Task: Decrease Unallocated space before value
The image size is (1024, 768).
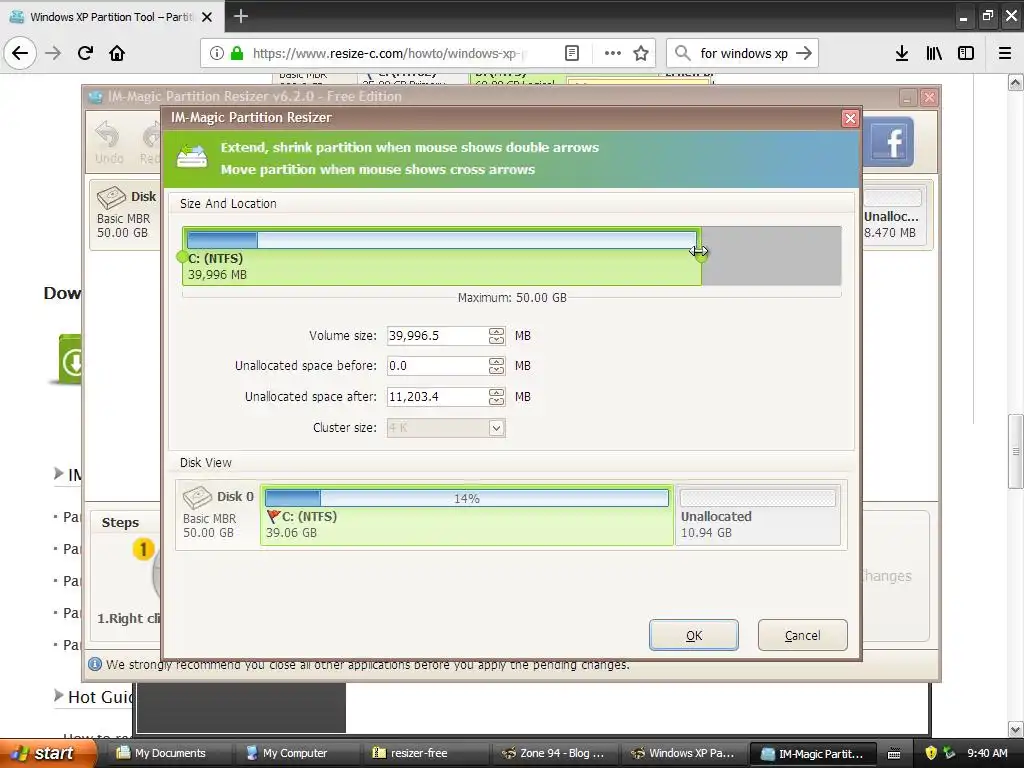Action: pyautogui.click(x=496, y=370)
